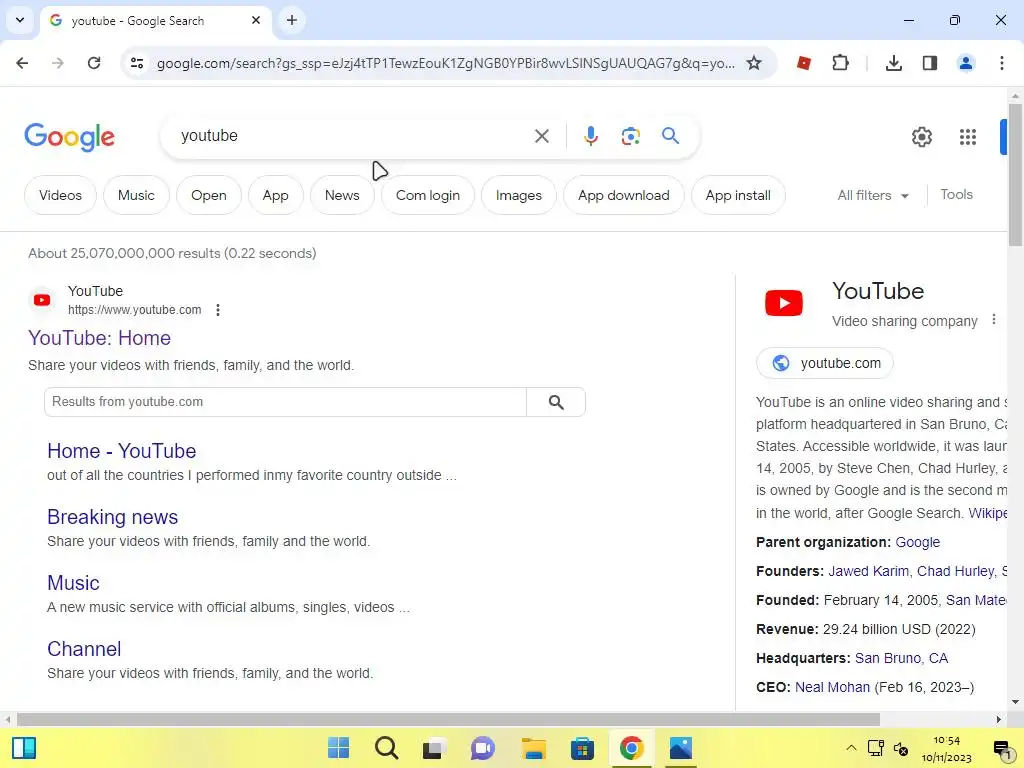Open knowledge panel more options dots
The width and height of the screenshot is (1024, 768).
pyautogui.click(x=993, y=319)
